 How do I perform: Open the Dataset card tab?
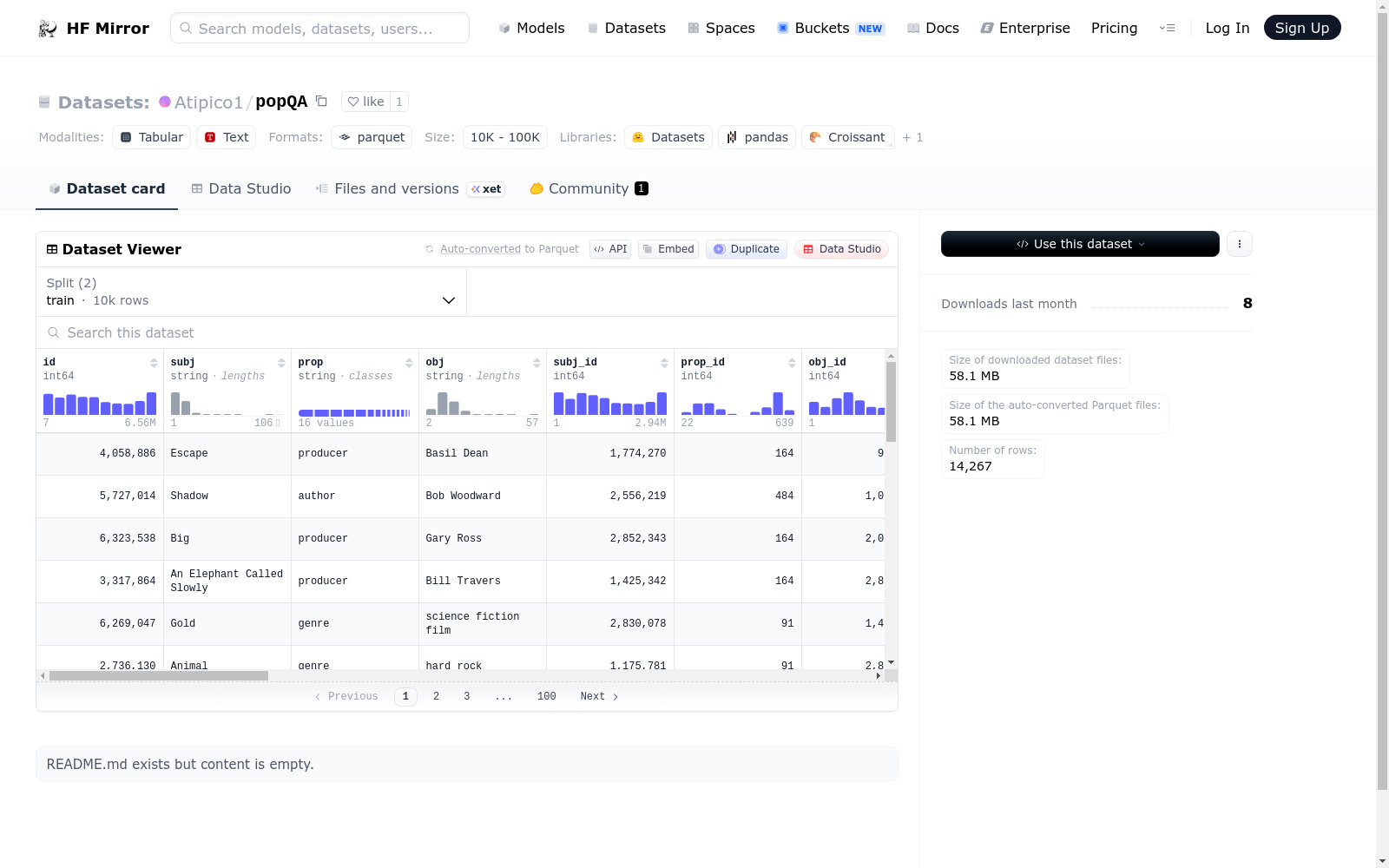[107, 188]
